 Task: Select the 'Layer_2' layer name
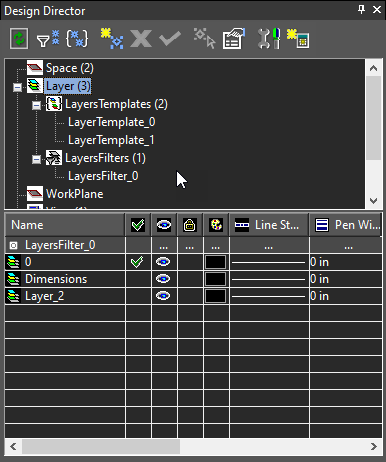(44, 296)
